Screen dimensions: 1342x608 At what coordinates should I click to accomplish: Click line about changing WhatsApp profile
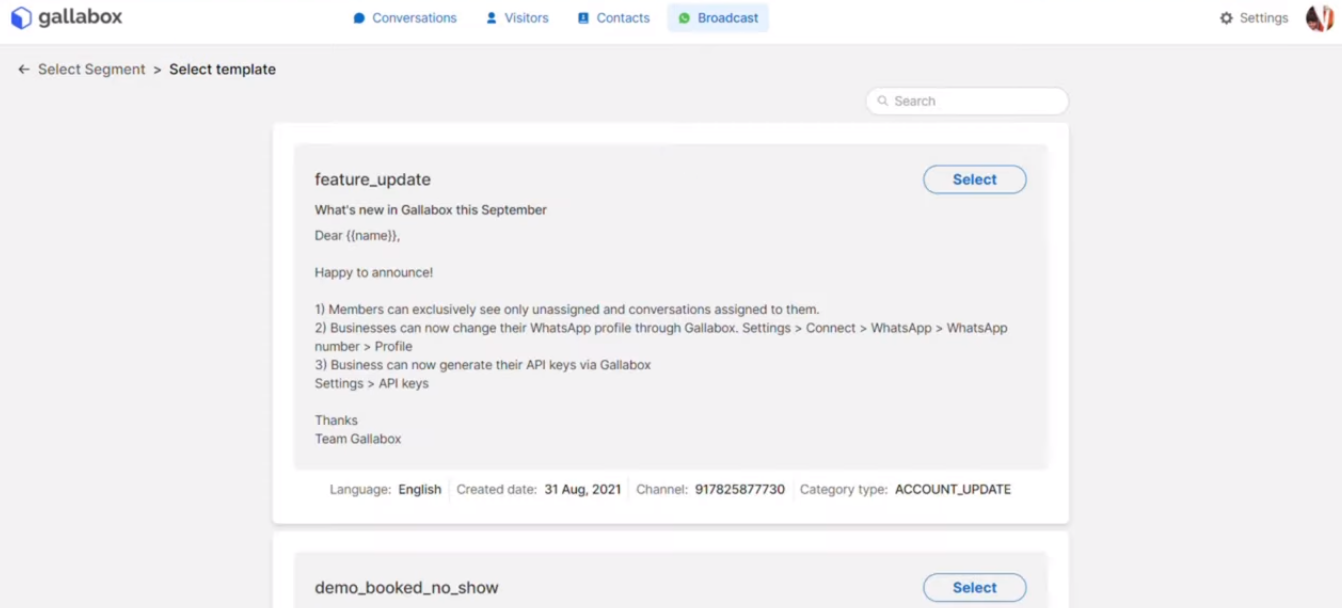(661, 337)
